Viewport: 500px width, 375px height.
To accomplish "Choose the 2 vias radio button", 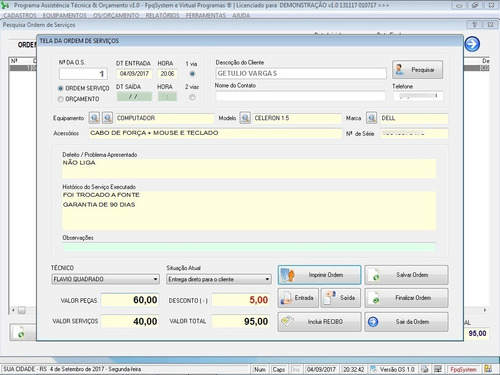I will click(x=192, y=97).
